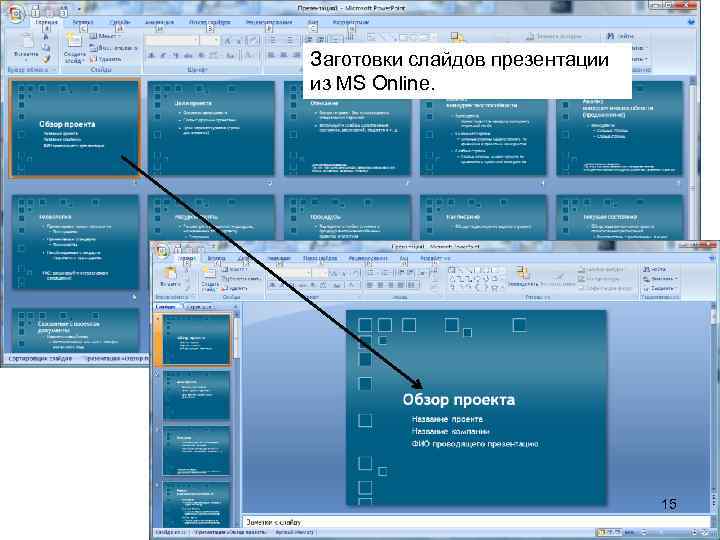Switch to the Вид tab in the back window
The height and width of the screenshot is (540, 720).
click(313, 22)
